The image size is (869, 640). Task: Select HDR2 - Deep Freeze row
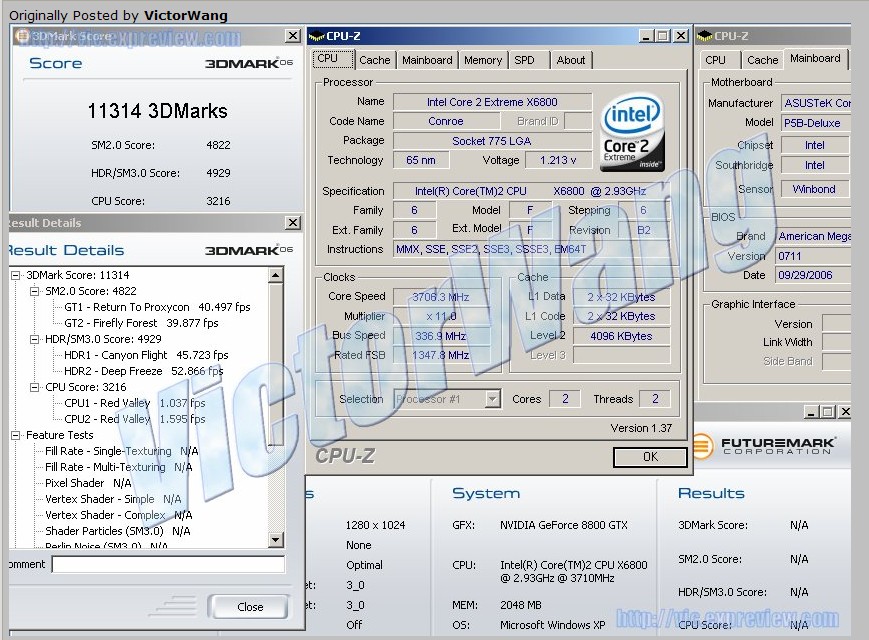pyautogui.click(x=144, y=371)
